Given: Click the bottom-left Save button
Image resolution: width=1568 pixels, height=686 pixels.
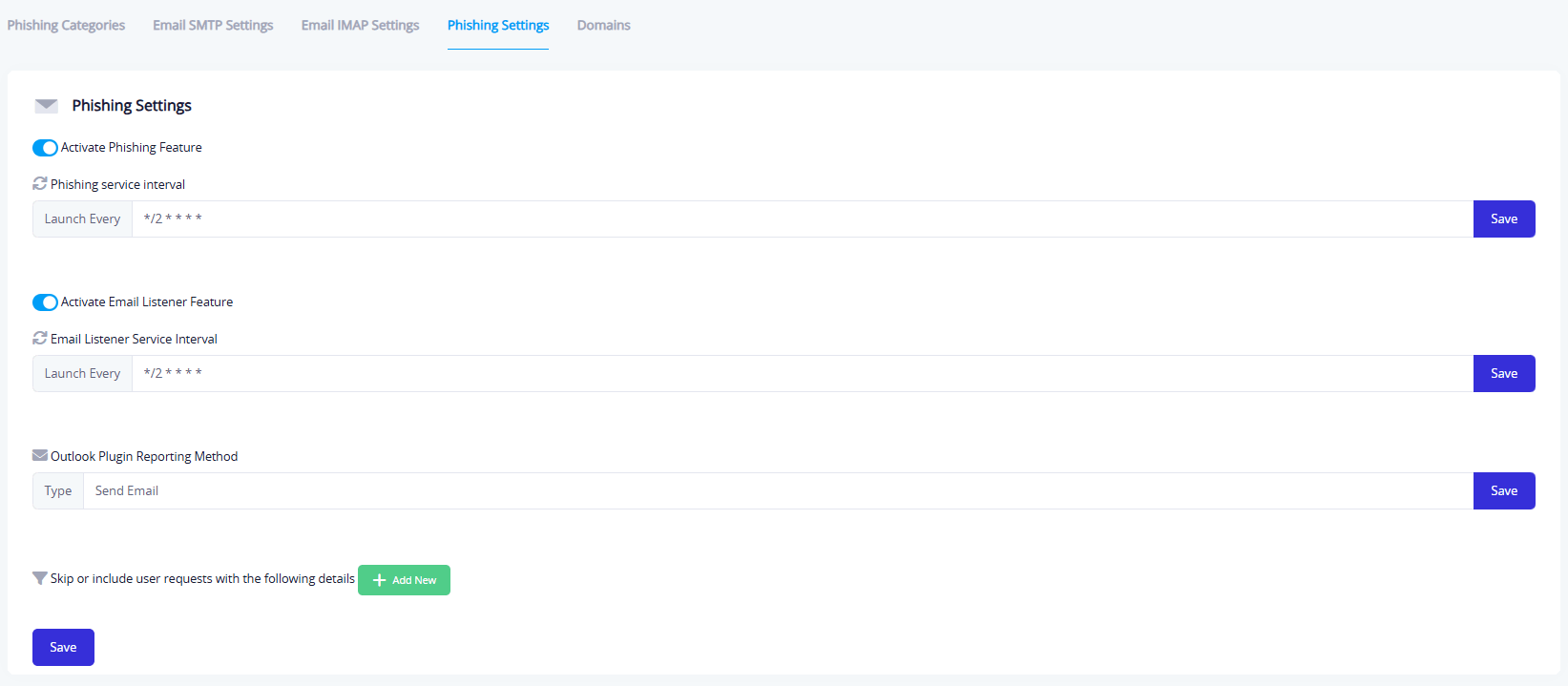Looking at the screenshot, I should tap(63, 647).
